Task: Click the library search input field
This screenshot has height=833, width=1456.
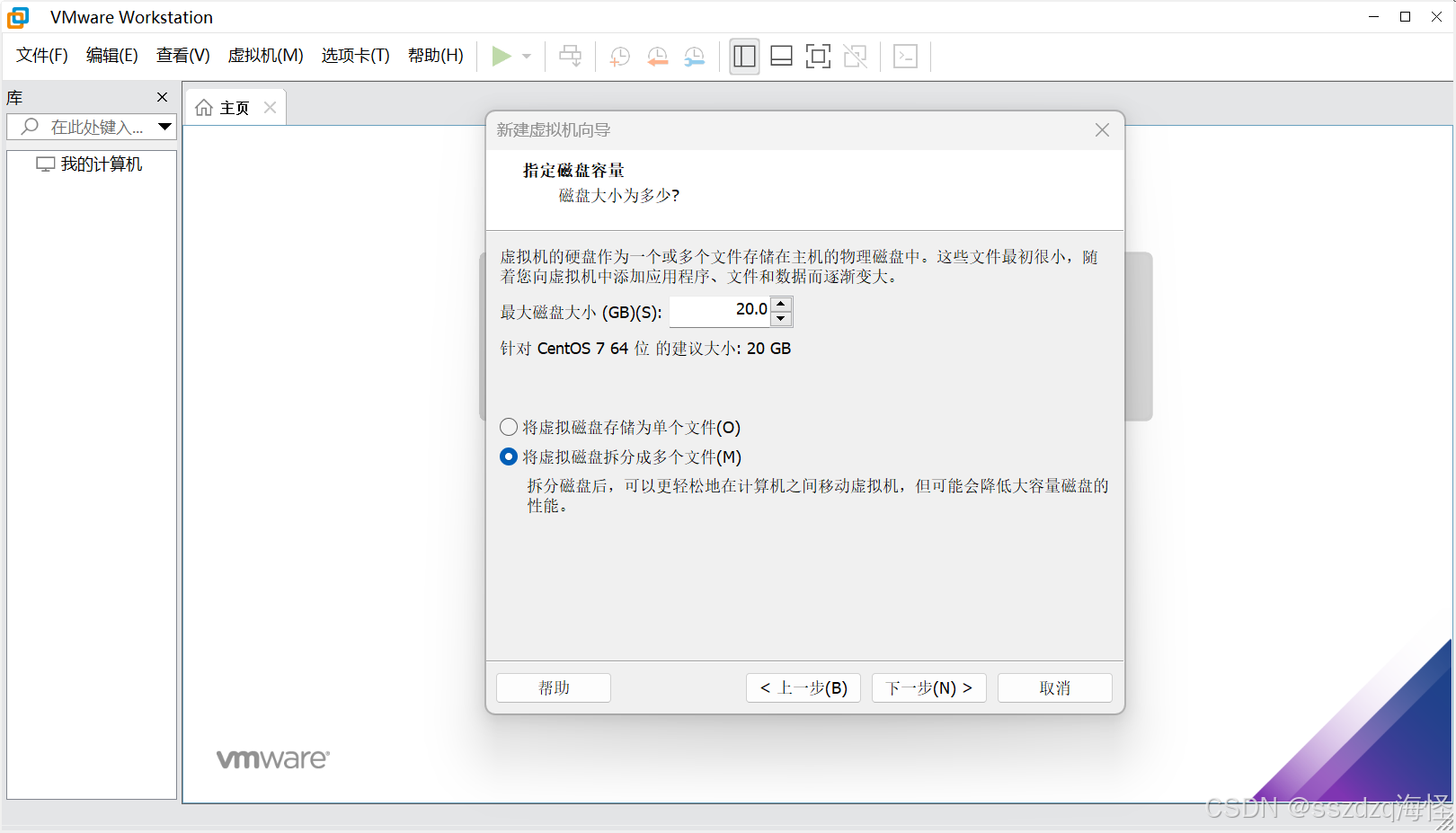Action: (83, 127)
